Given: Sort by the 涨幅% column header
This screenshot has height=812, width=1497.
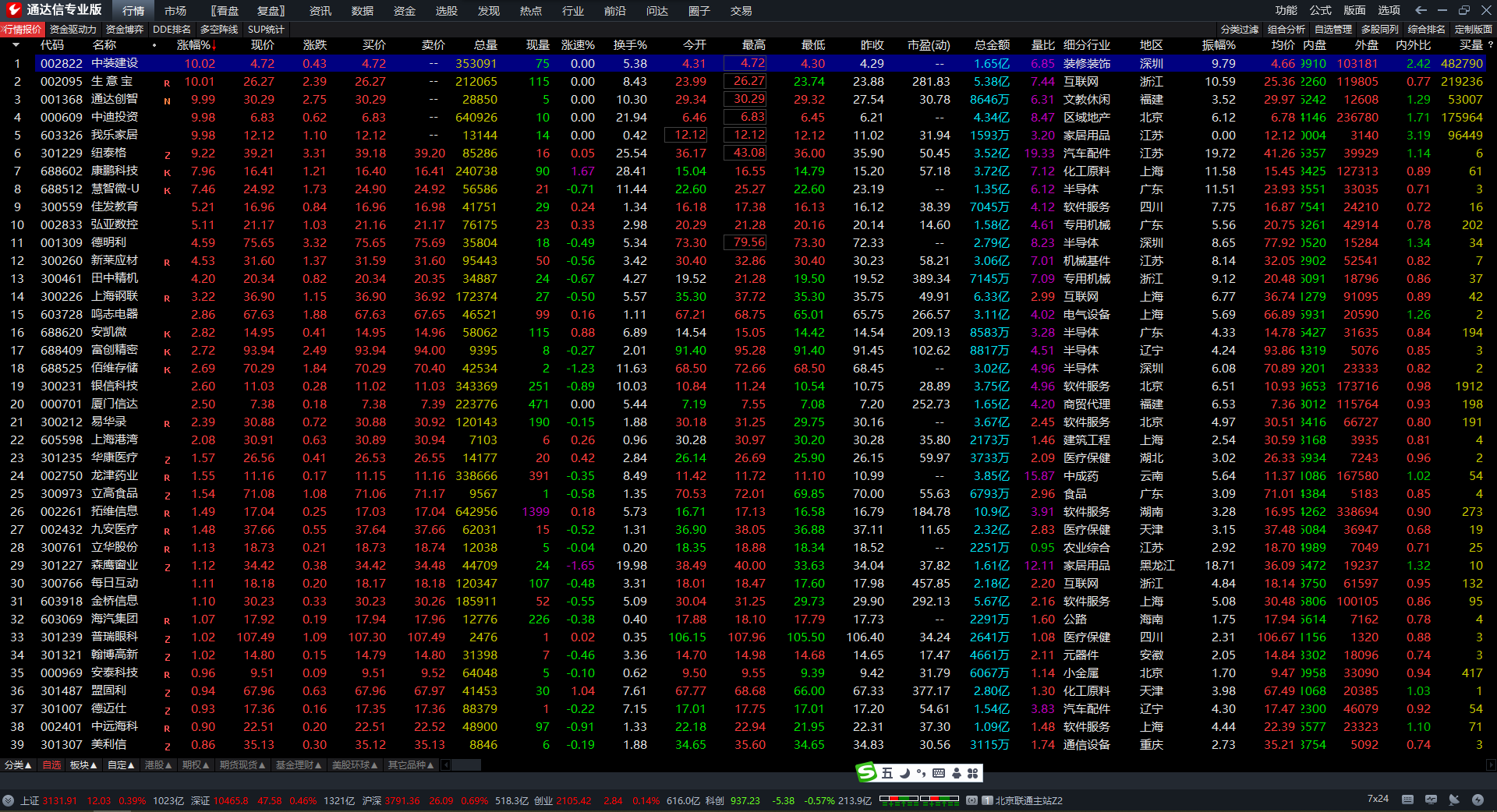Looking at the screenshot, I should pos(196,45).
